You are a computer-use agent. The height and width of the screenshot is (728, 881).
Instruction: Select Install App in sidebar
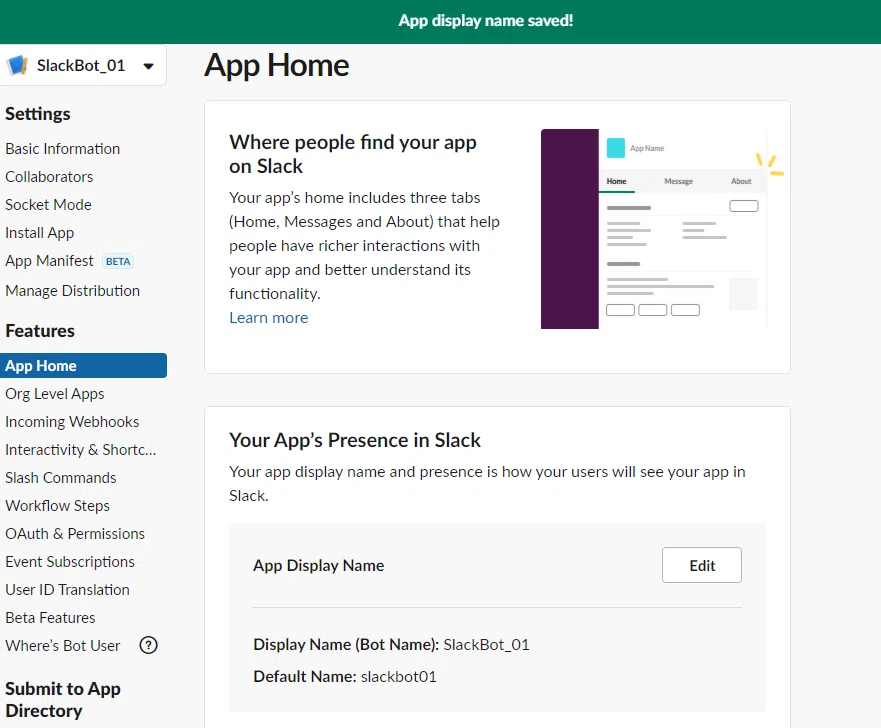[x=39, y=233]
